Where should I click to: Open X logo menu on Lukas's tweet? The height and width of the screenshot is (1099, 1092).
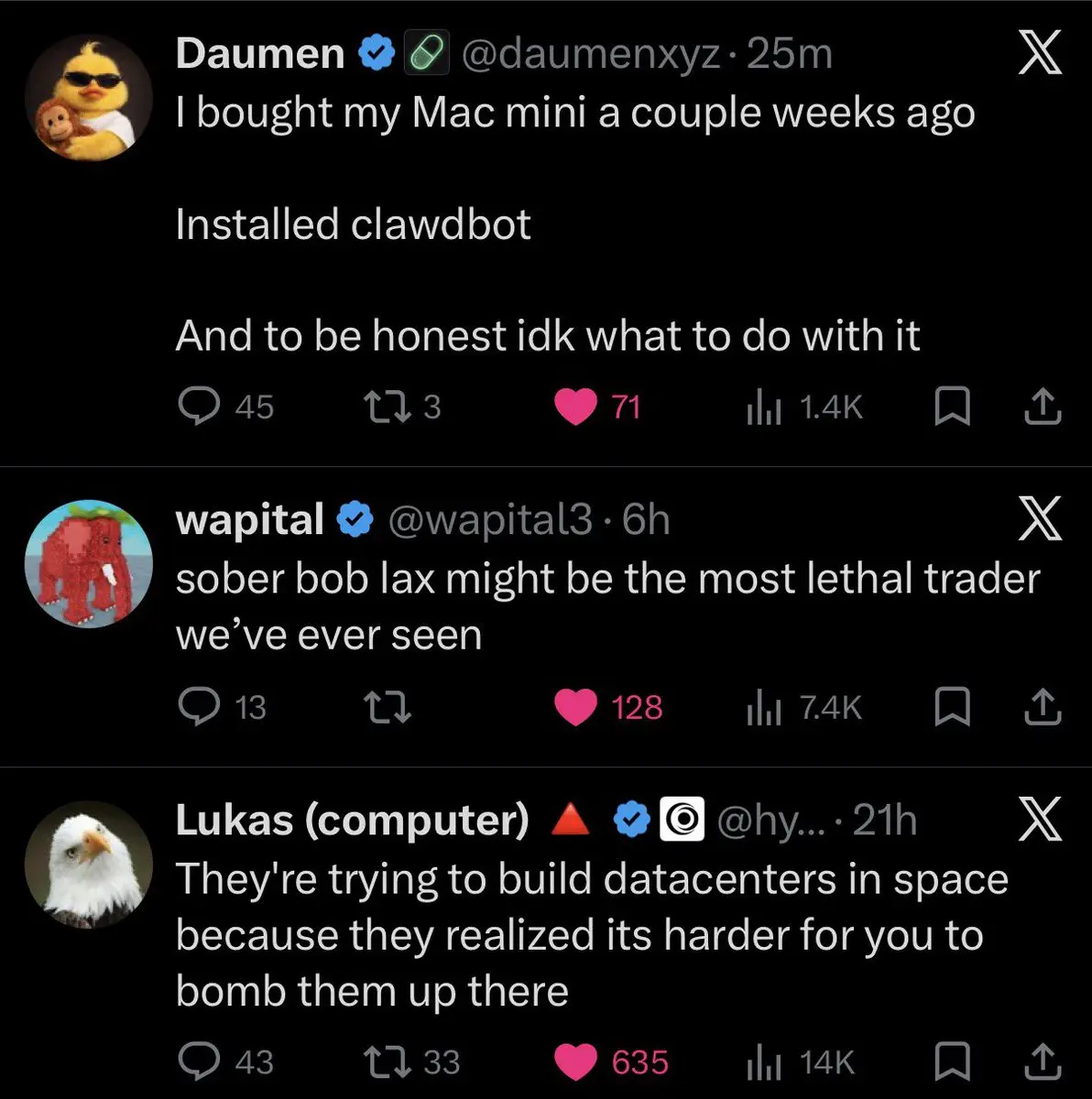[x=1041, y=820]
